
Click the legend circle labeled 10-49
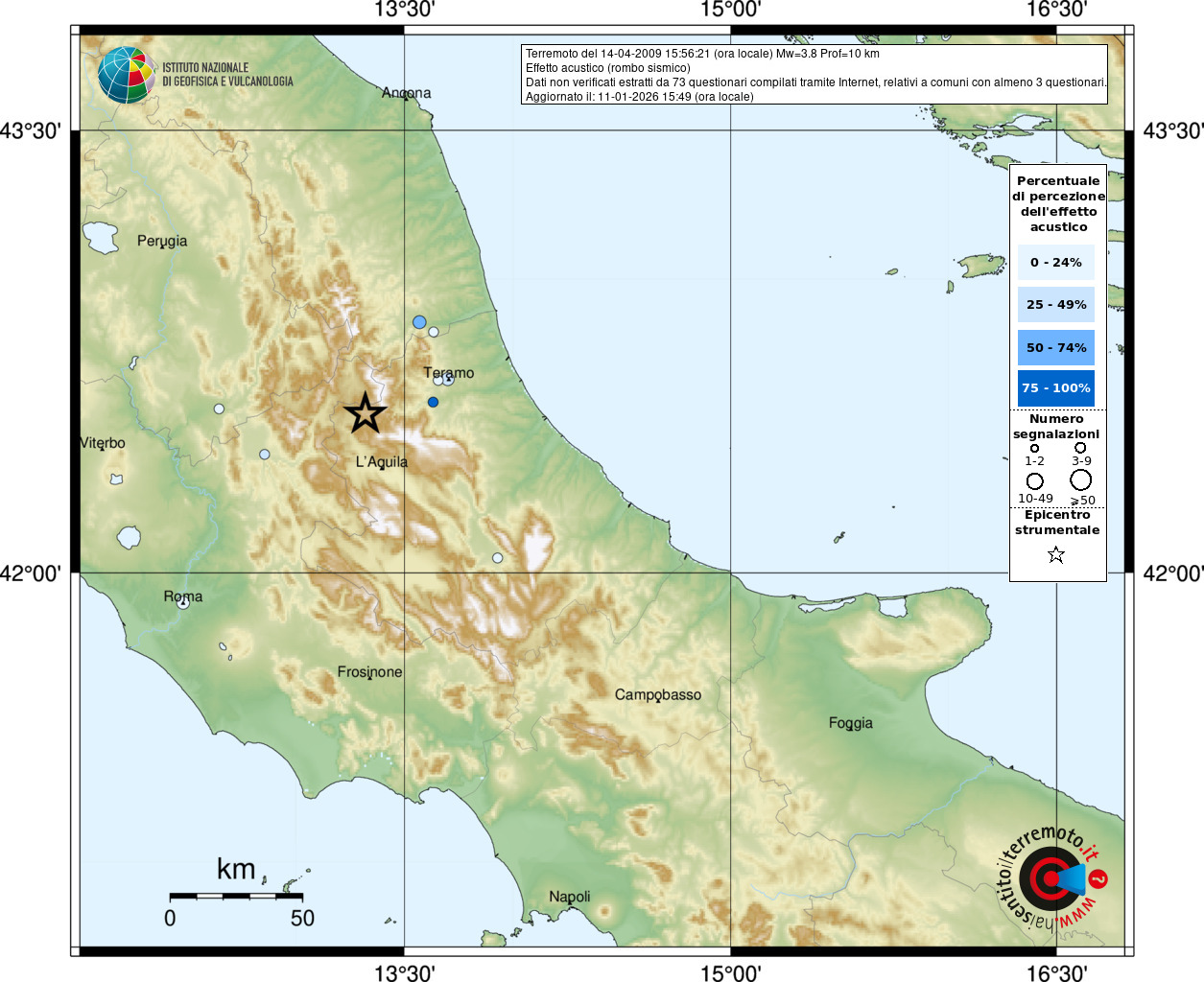point(1034,480)
